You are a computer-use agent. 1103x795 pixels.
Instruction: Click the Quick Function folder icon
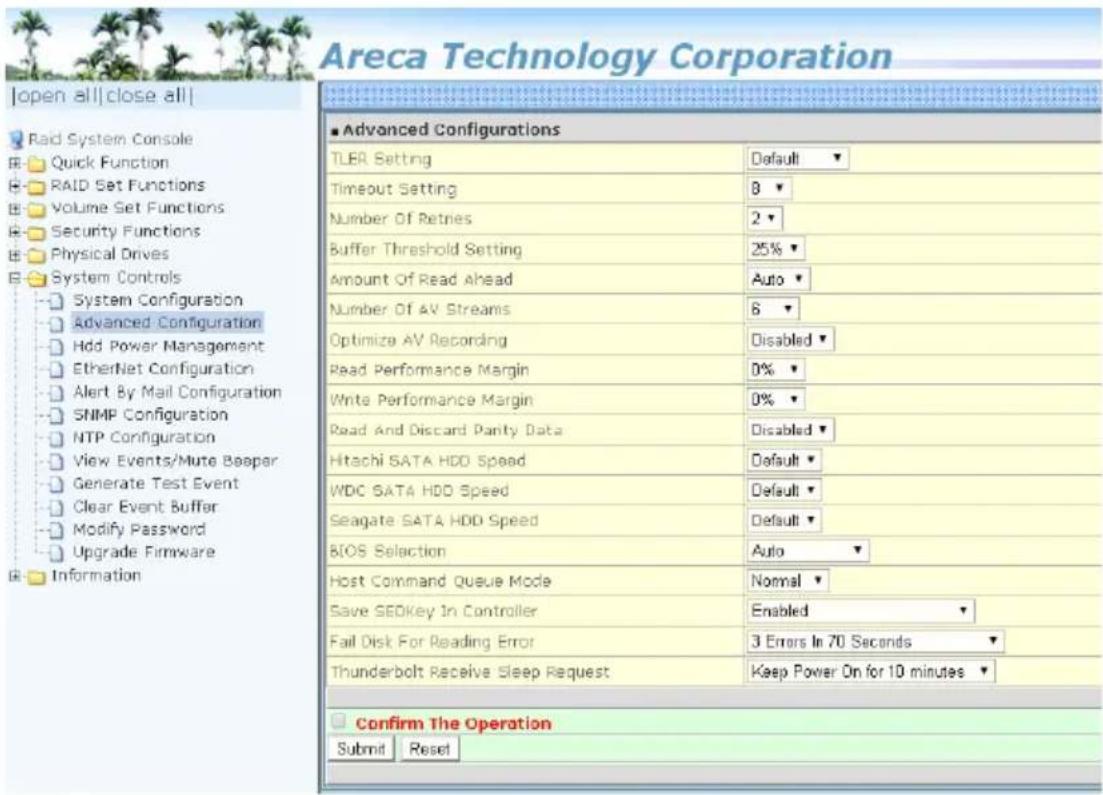(x=36, y=164)
